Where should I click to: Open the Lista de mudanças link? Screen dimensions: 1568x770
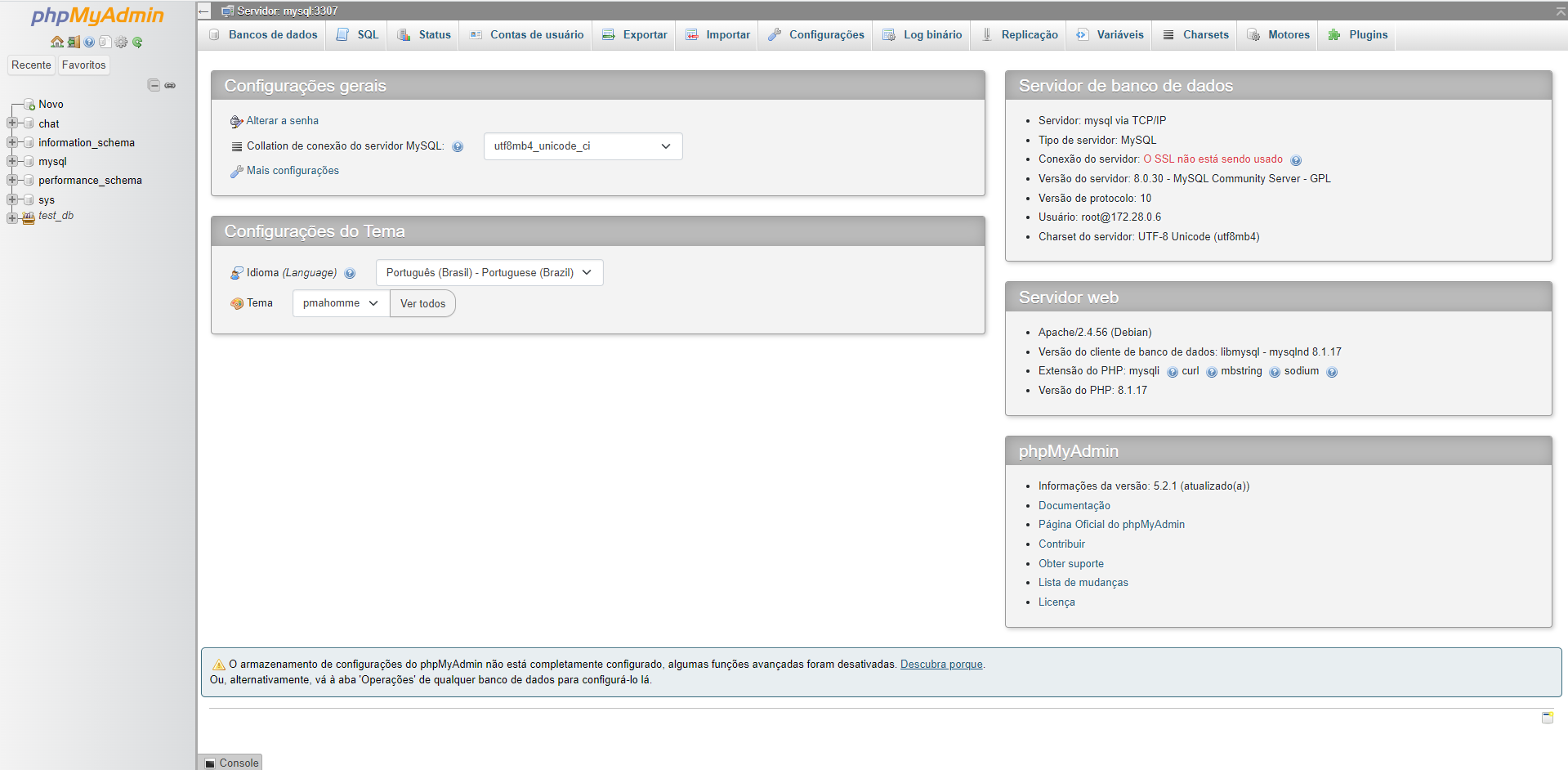pyautogui.click(x=1083, y=583)
